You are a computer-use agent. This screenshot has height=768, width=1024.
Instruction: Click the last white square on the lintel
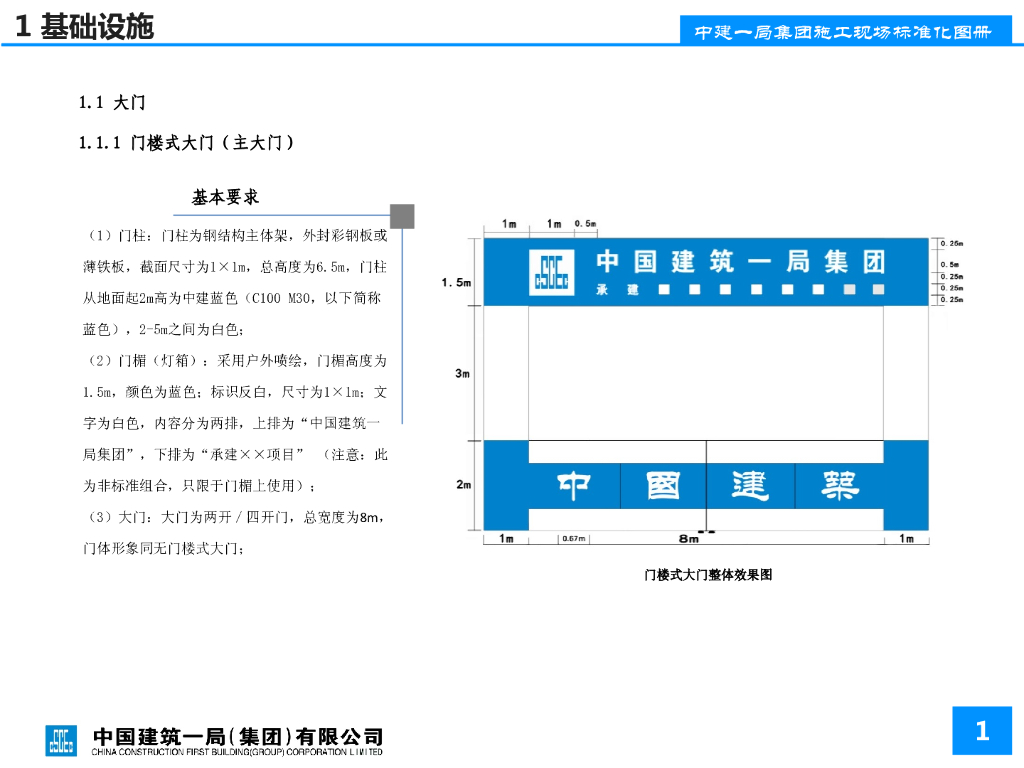click(x=878, y=290)
